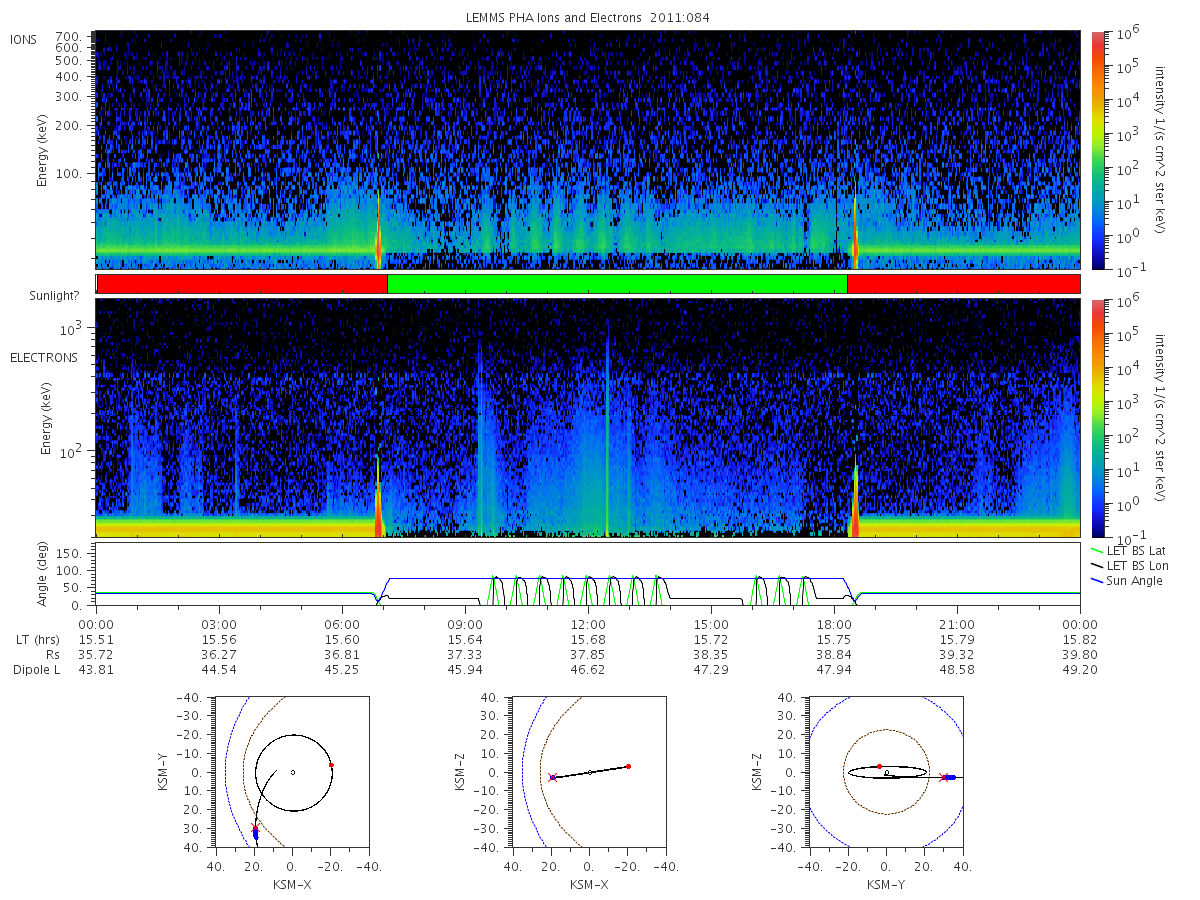1200x900 pixels.
Task: Click the "12:00" time tick label
Action: pos(588,625)
